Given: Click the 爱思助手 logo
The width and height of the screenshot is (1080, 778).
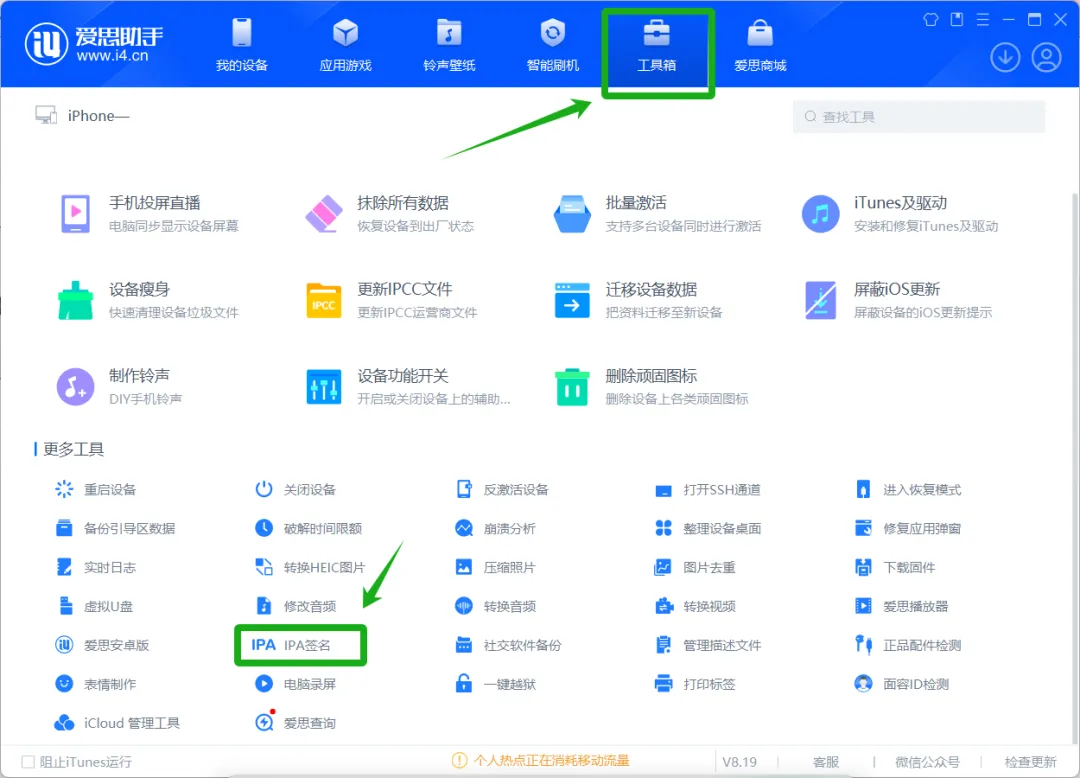Looking at the screenshot, I should [94, 45].
